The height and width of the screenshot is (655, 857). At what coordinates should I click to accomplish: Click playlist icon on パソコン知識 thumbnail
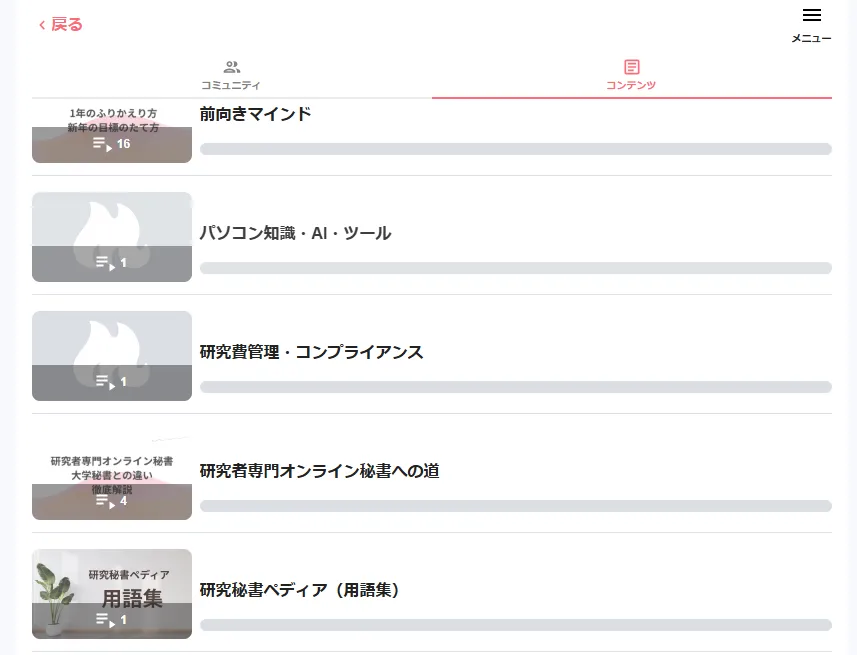click(x=103, y=263)
